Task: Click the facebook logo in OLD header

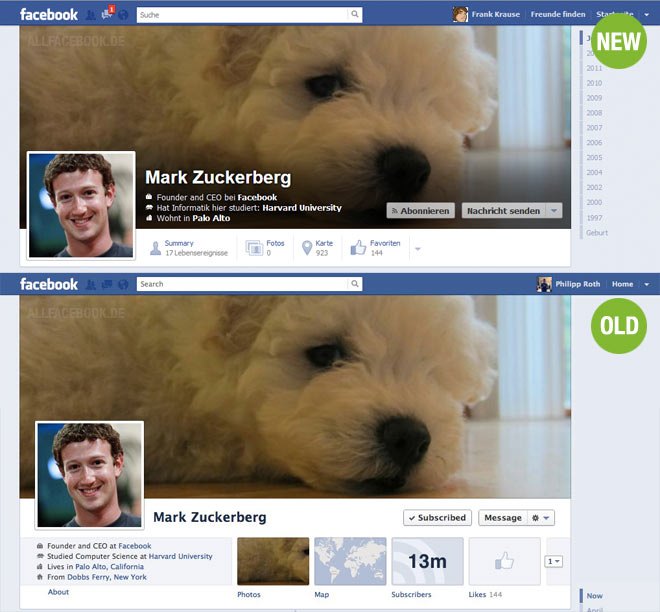Action: click(49, 284)
